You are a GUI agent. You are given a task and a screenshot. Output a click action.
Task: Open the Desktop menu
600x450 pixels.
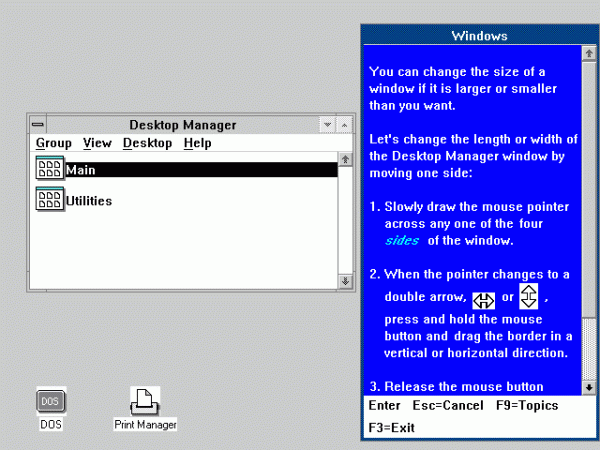click(x=147, y=143)
